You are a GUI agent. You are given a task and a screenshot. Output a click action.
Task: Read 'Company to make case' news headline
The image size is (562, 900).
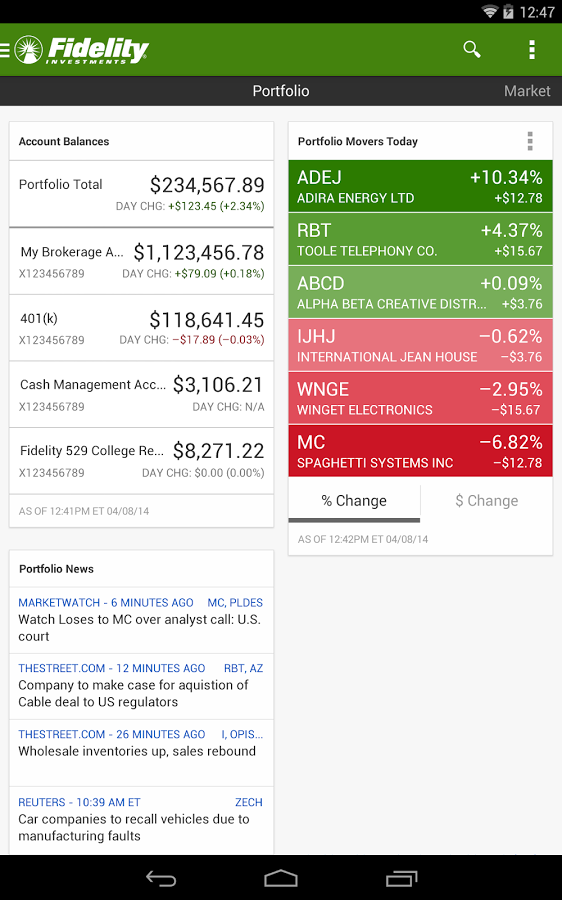pyautogui.click(x=133, y=693)
